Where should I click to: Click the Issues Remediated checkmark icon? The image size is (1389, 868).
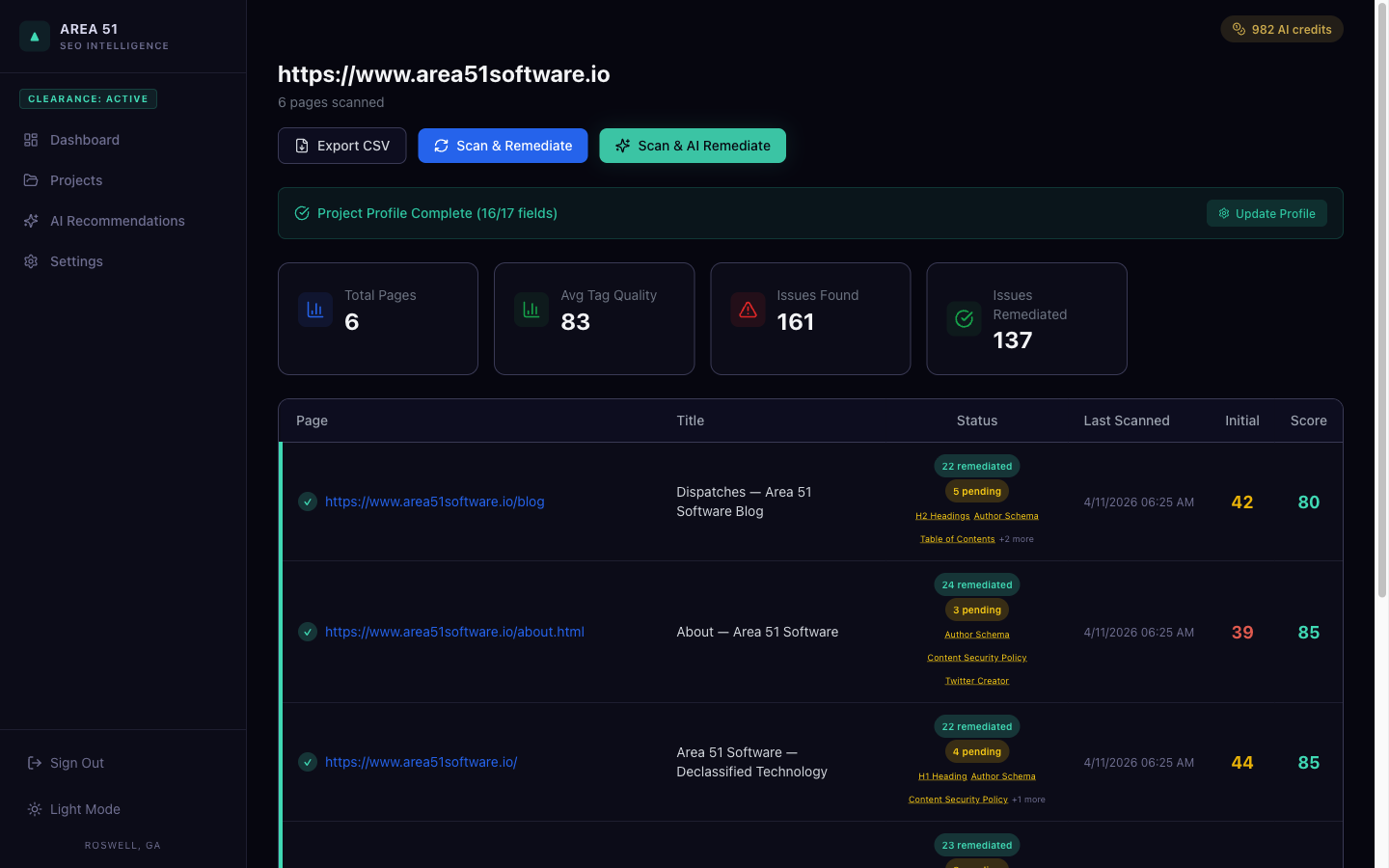(963, 318)
